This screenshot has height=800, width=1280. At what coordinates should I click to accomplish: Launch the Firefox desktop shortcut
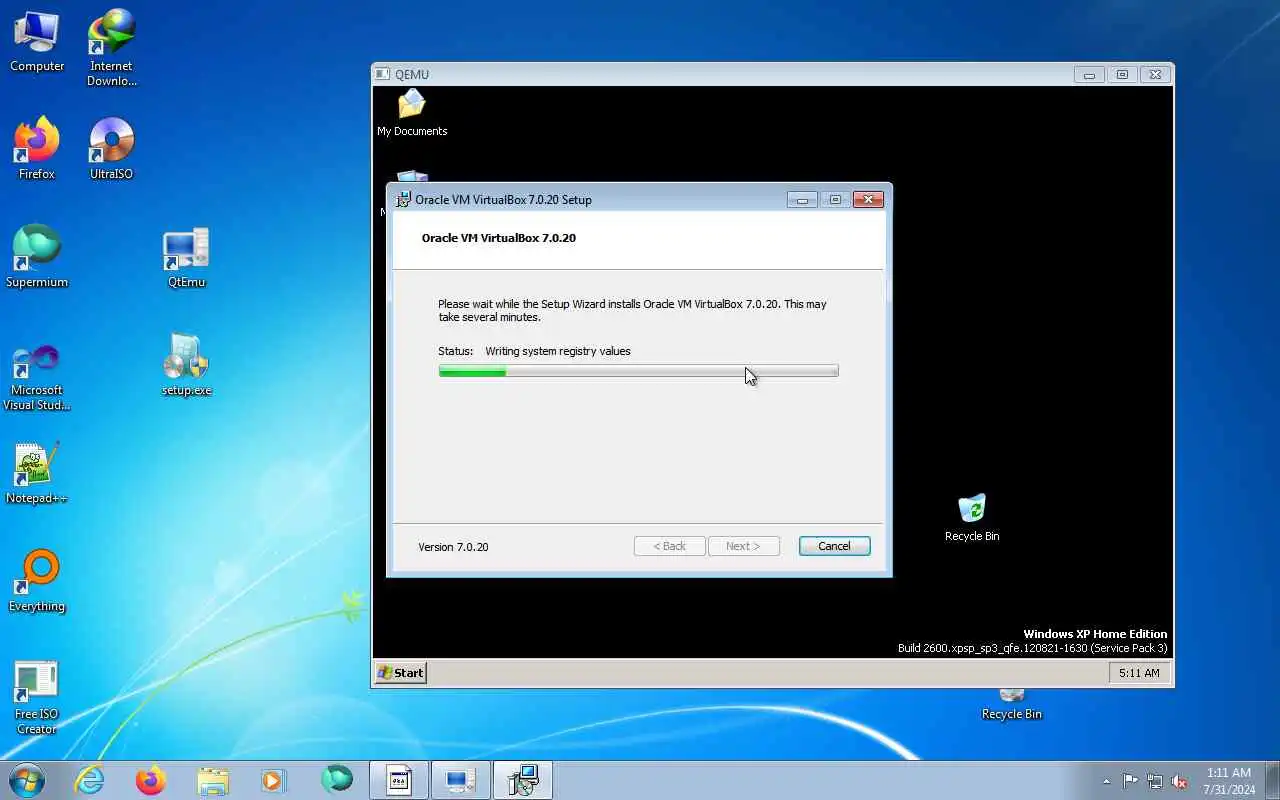point(37,149)
